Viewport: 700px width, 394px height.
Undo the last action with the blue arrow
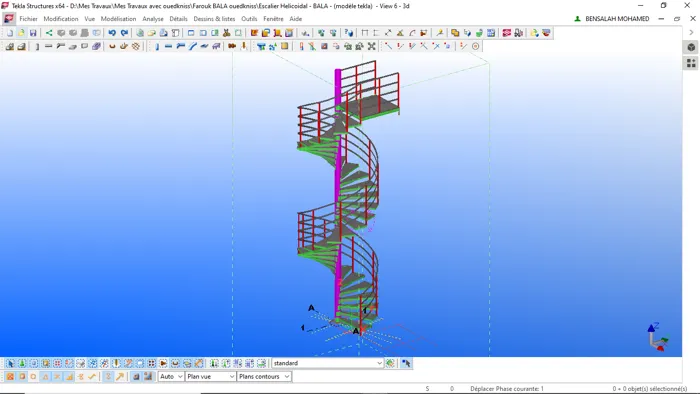tap(112, 33)
